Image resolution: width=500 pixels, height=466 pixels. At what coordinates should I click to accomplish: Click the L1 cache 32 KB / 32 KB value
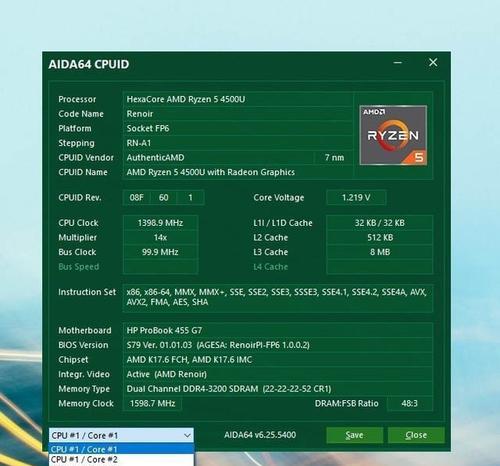point(380,223)
